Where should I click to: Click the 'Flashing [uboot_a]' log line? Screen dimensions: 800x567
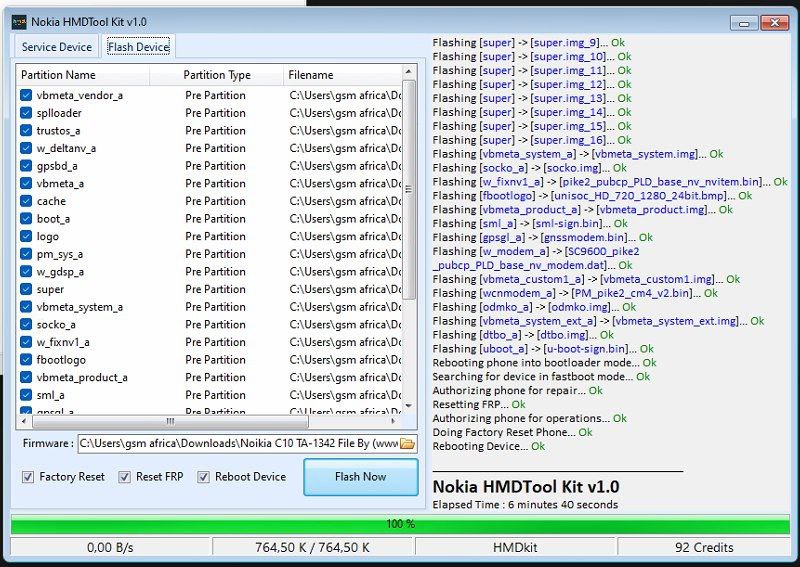[543, 349]
